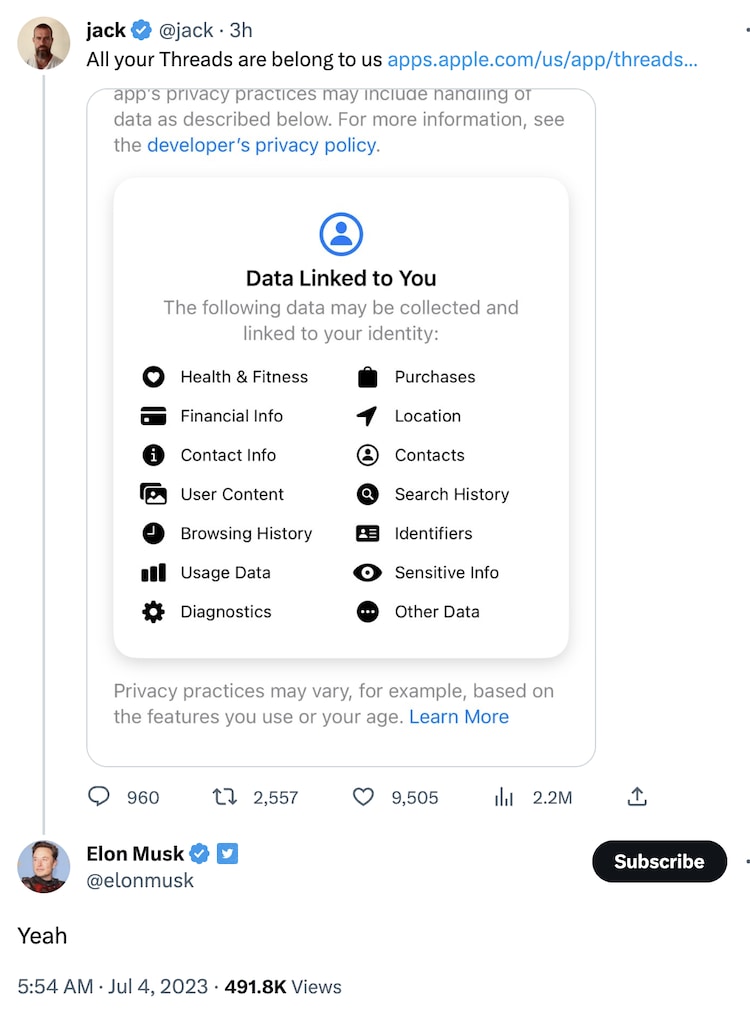
Task: Subscribe to Elon Musk
Action: coord(658,861)
